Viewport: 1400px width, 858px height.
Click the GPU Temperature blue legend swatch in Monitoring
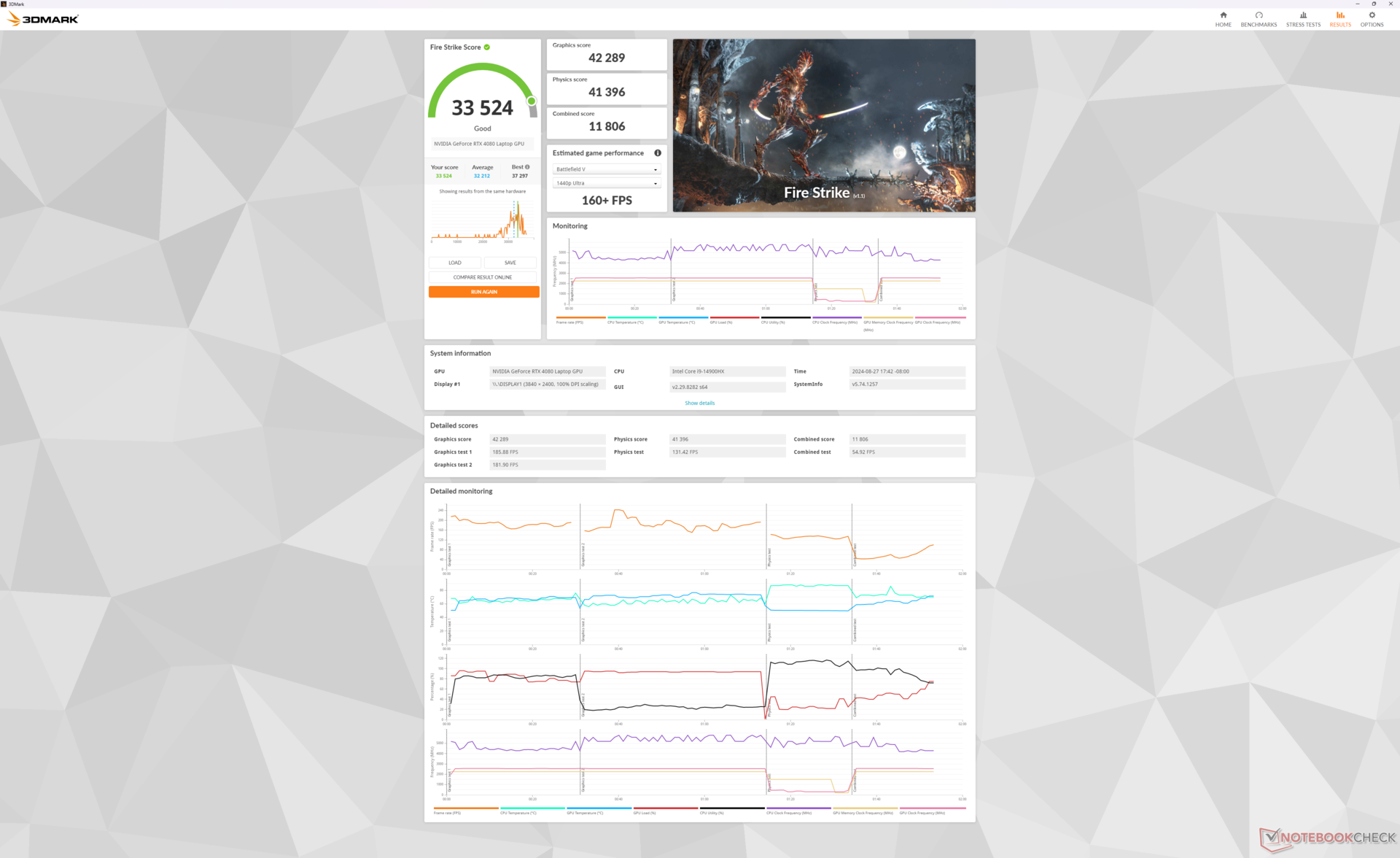point(683,317)
